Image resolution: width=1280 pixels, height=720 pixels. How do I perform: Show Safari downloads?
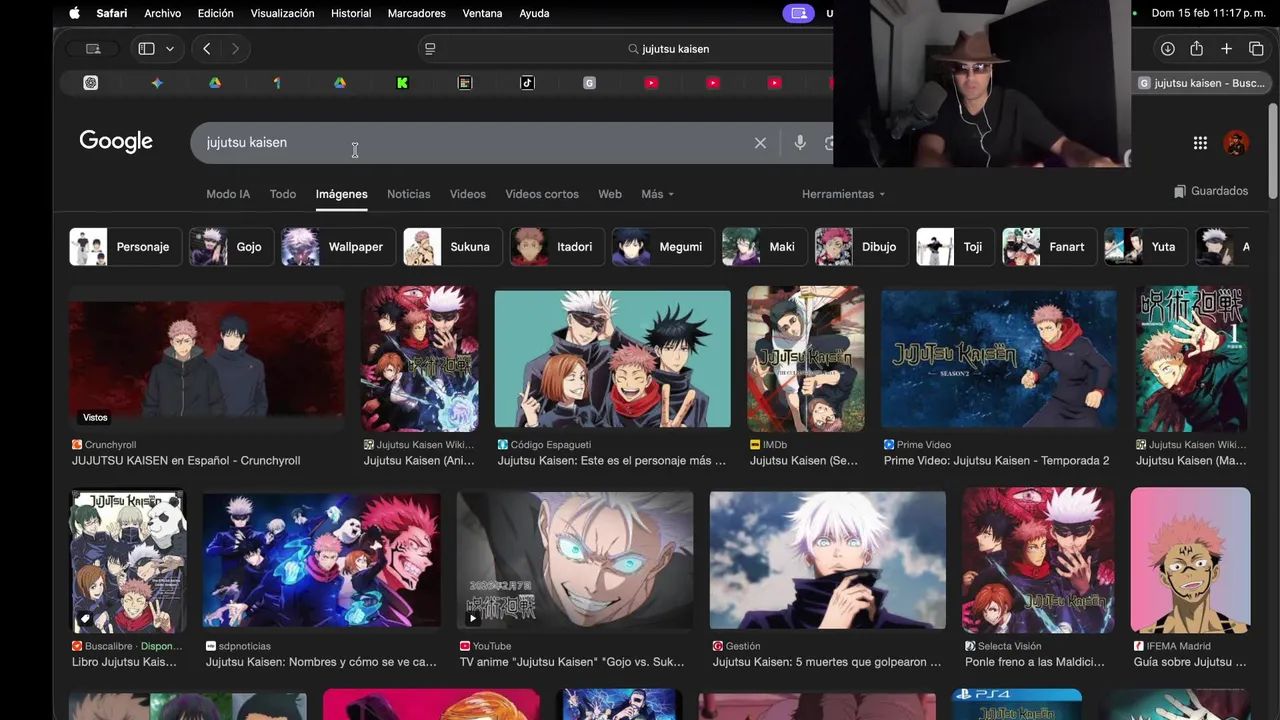coord(1167,48)
